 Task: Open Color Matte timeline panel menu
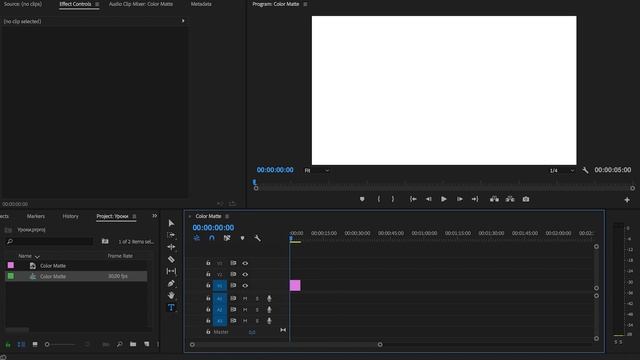pyautogui.click(x=227, y=216)
